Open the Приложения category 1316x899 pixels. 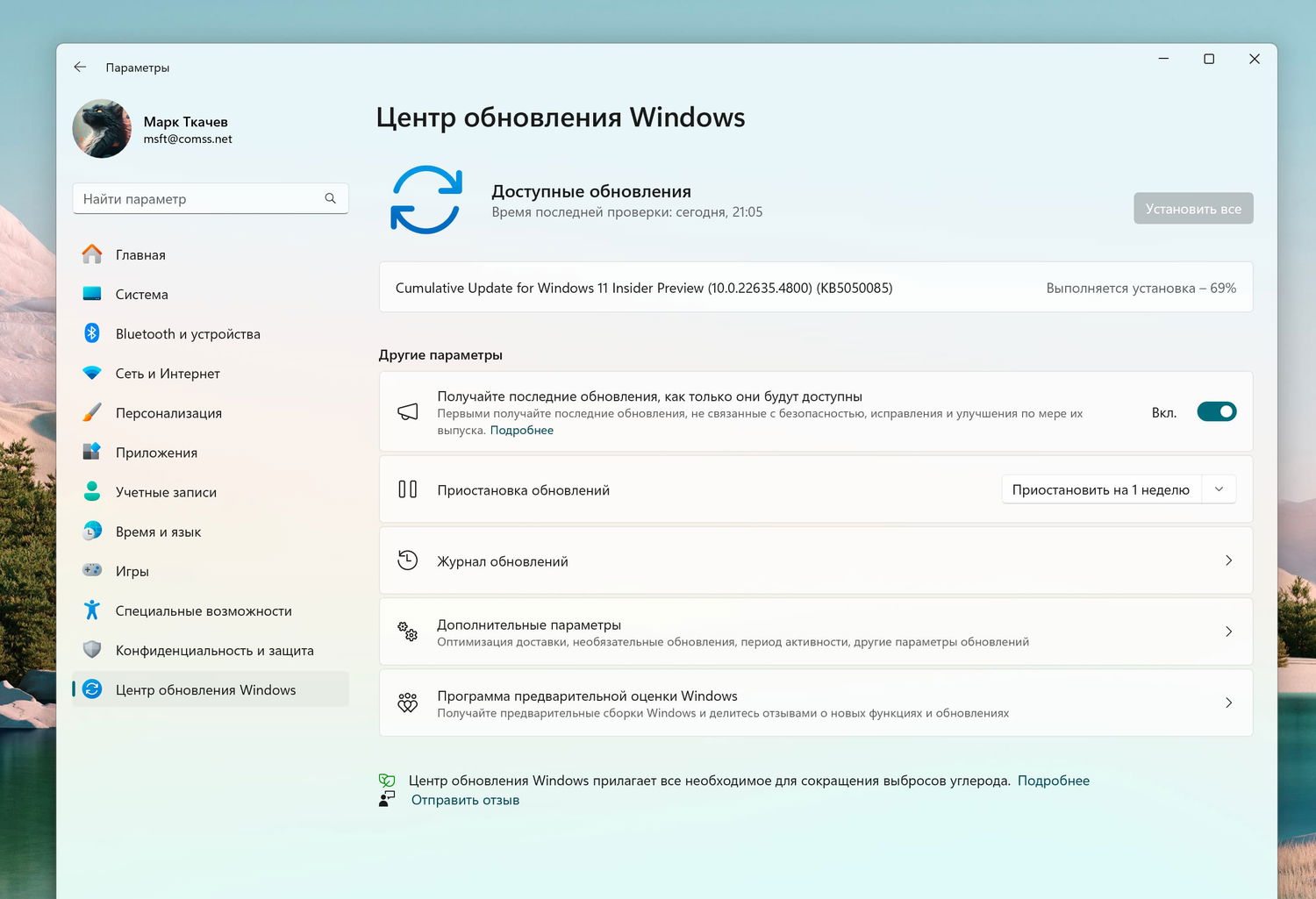point(211,452)
